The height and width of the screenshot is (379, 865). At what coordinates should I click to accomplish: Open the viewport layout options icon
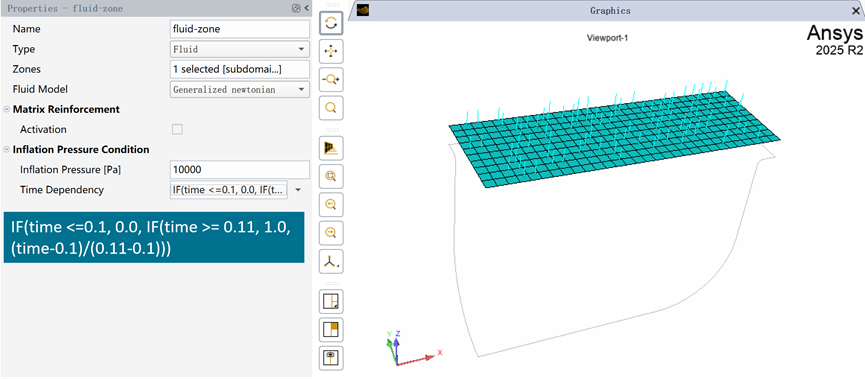point(331,301)
